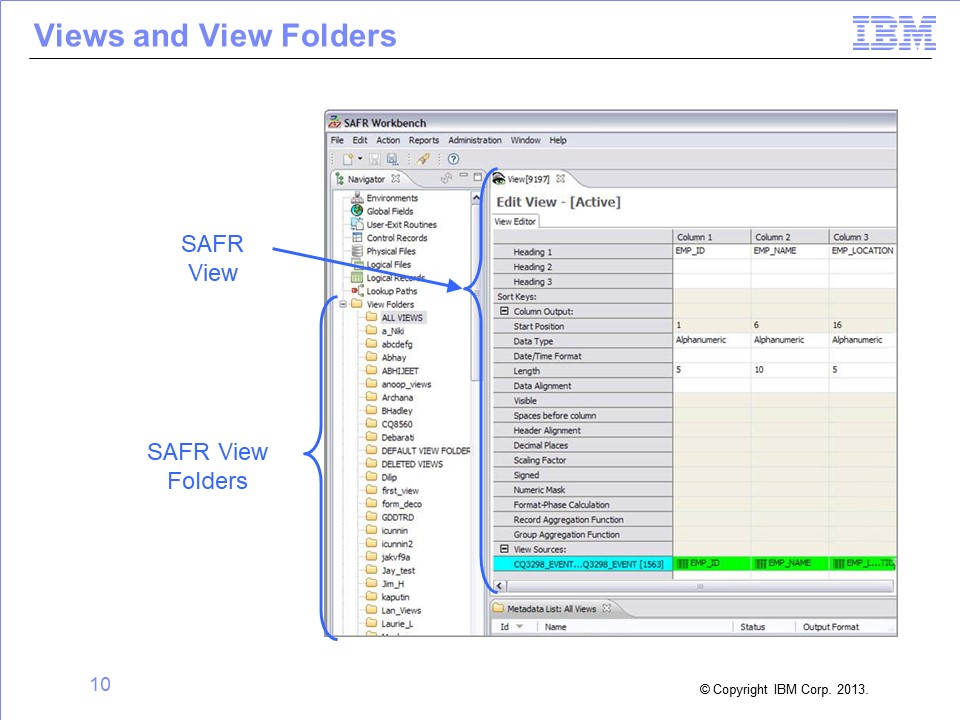Click the EMP_NAME heading cell
Viewport: 960px width, 720px height.
coord(790,251)
